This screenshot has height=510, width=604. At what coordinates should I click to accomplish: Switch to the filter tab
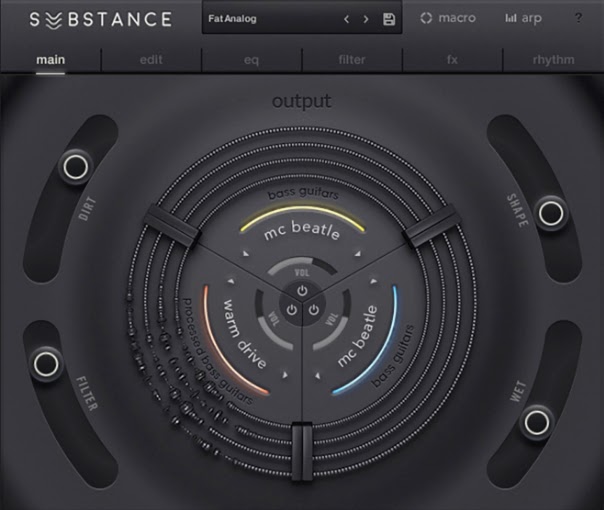[352, 60]
